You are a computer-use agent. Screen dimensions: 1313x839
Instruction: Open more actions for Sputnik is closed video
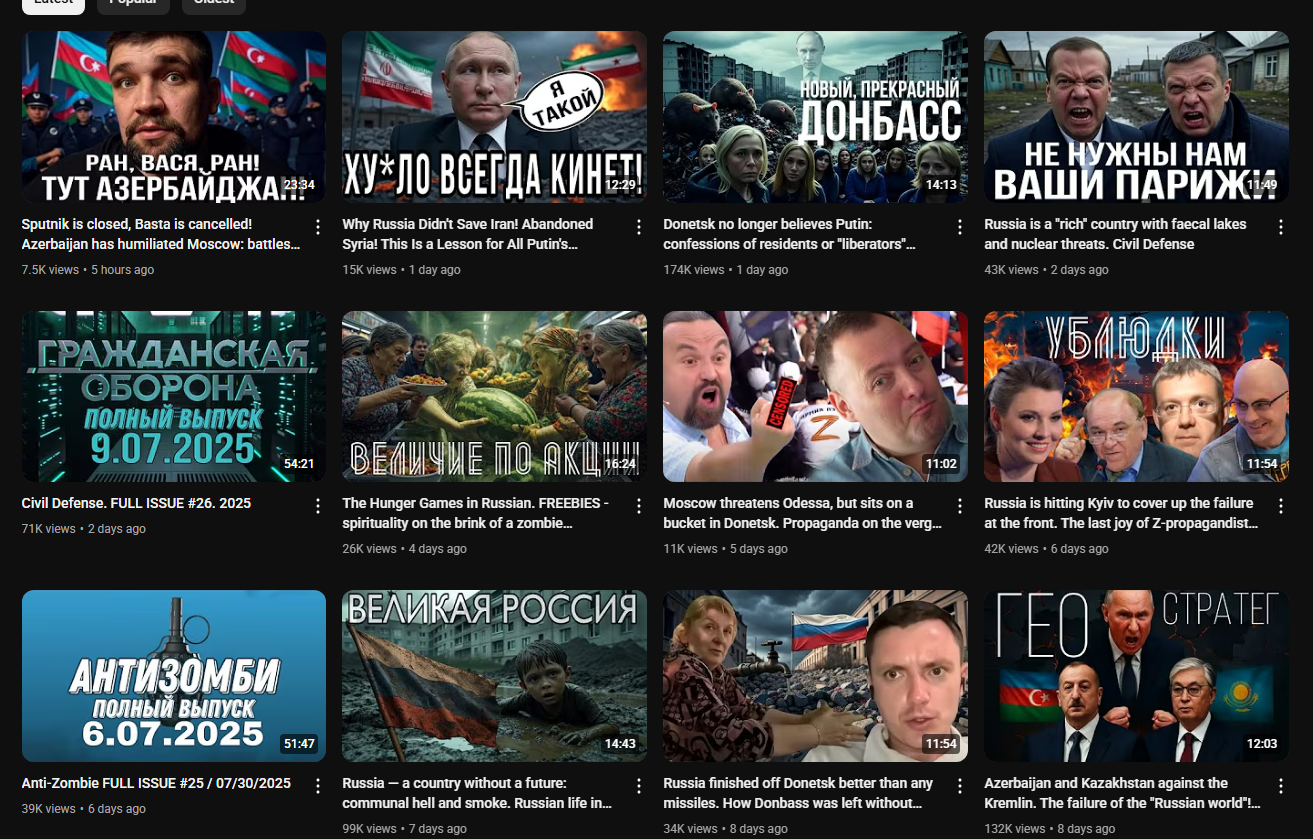point(318,227)
